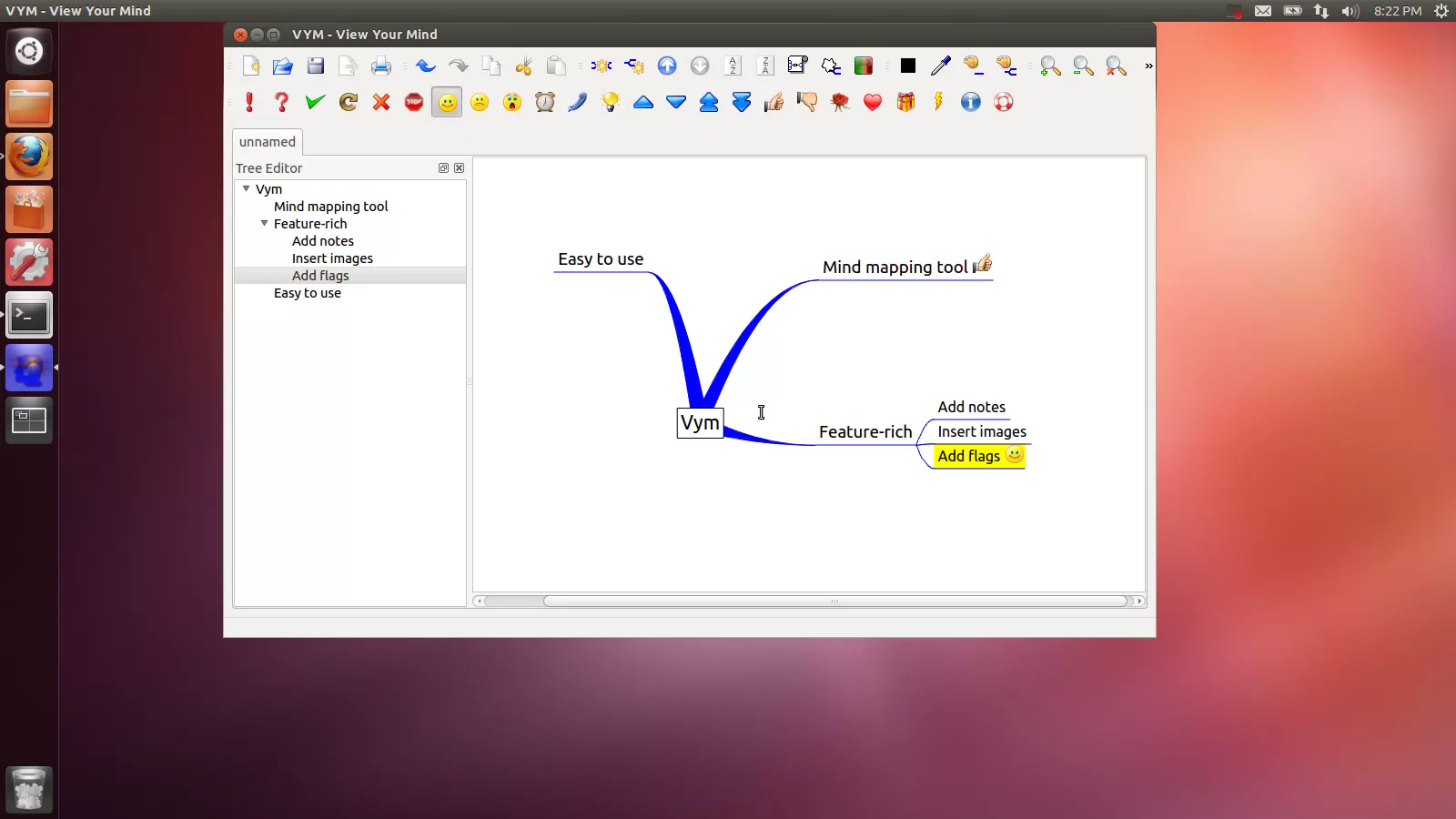Screen dimensions: 1456x819
Task: Toggle the green check mark flag
Action: [x=315, y=102]
